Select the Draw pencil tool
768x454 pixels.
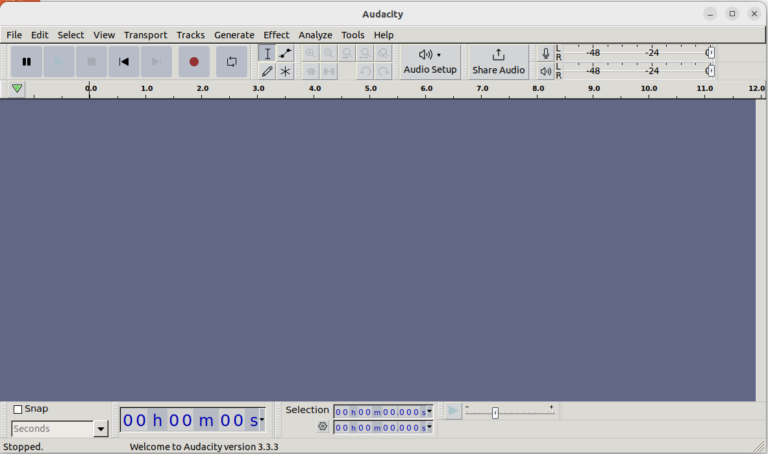pyautogui.click(x=267, y=72)
